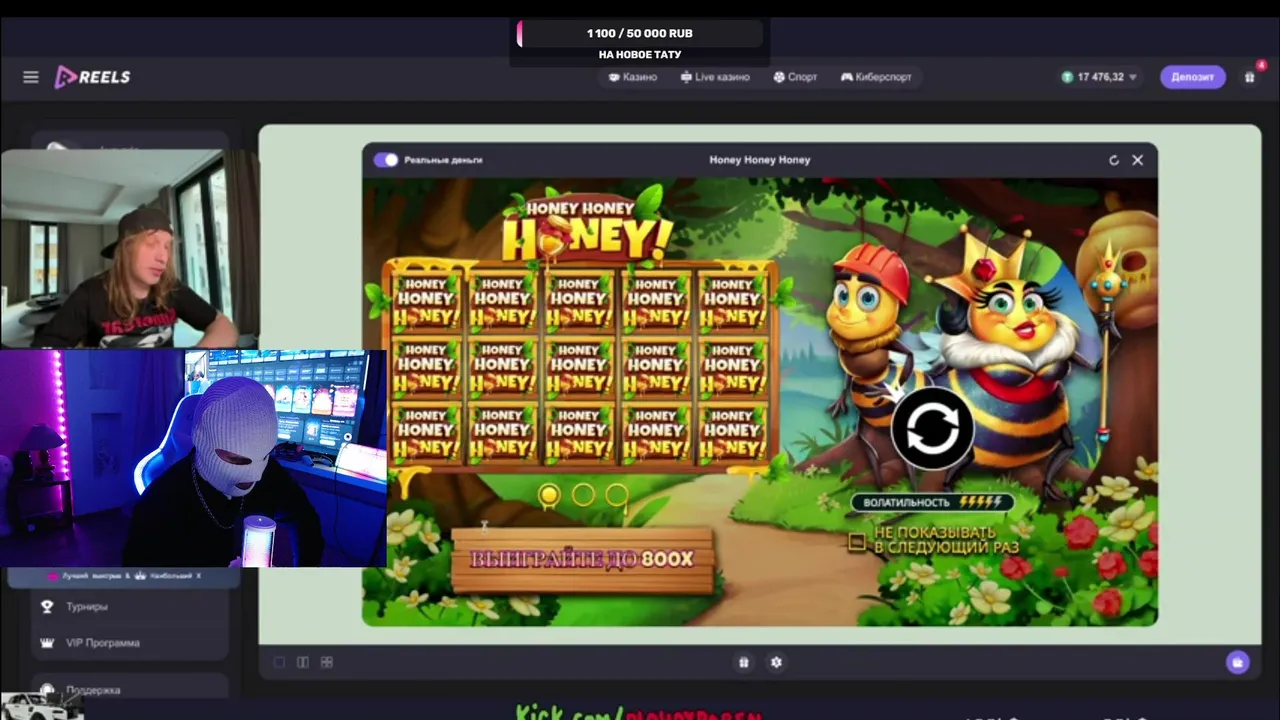
Task: Open the gift notifications icon in the header
Action: pos(1250,77)
